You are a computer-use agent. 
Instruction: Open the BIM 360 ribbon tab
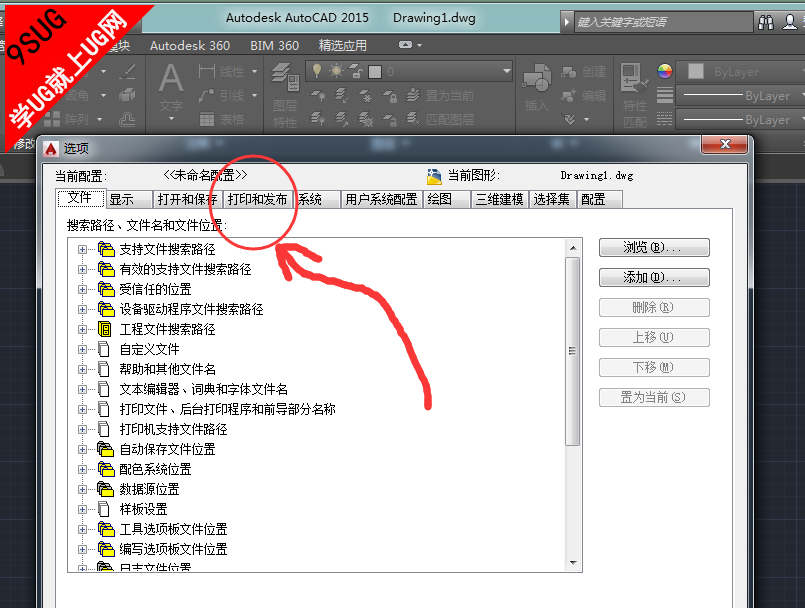(275, 46)
